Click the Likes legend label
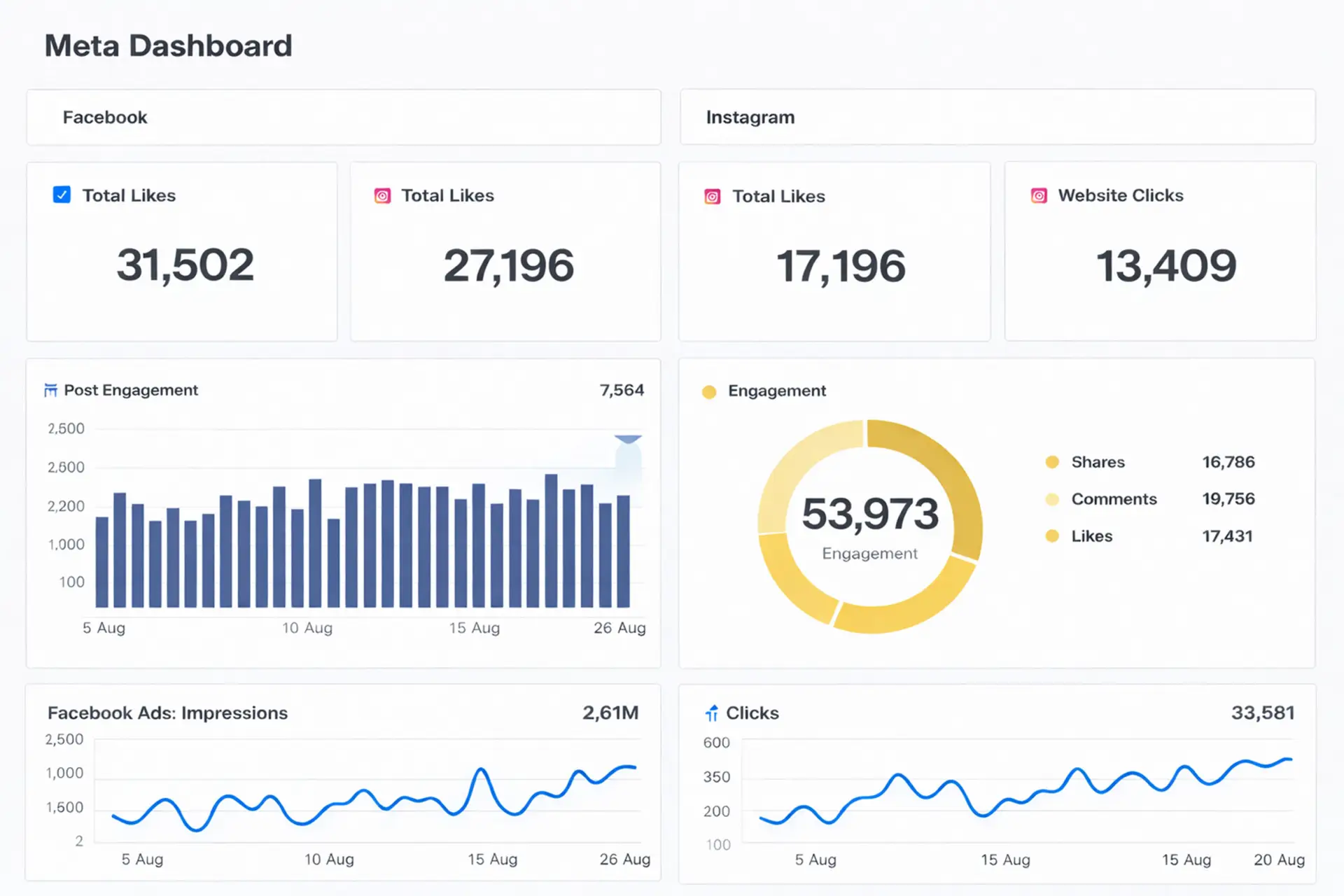The height and width of the screenshot is (896, 1344). pos(1091,536)
